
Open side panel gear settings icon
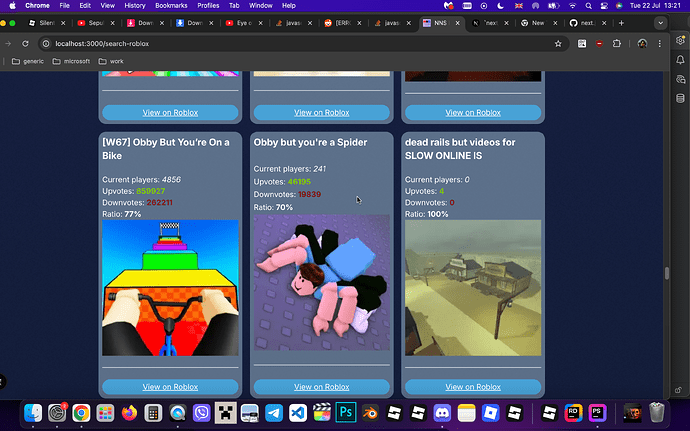click(x=680, y=41)
